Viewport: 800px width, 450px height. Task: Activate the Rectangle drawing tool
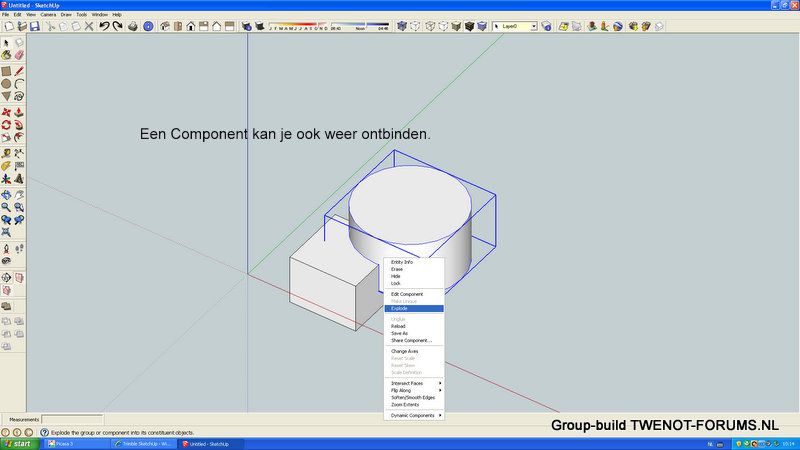tap(6, 71)
